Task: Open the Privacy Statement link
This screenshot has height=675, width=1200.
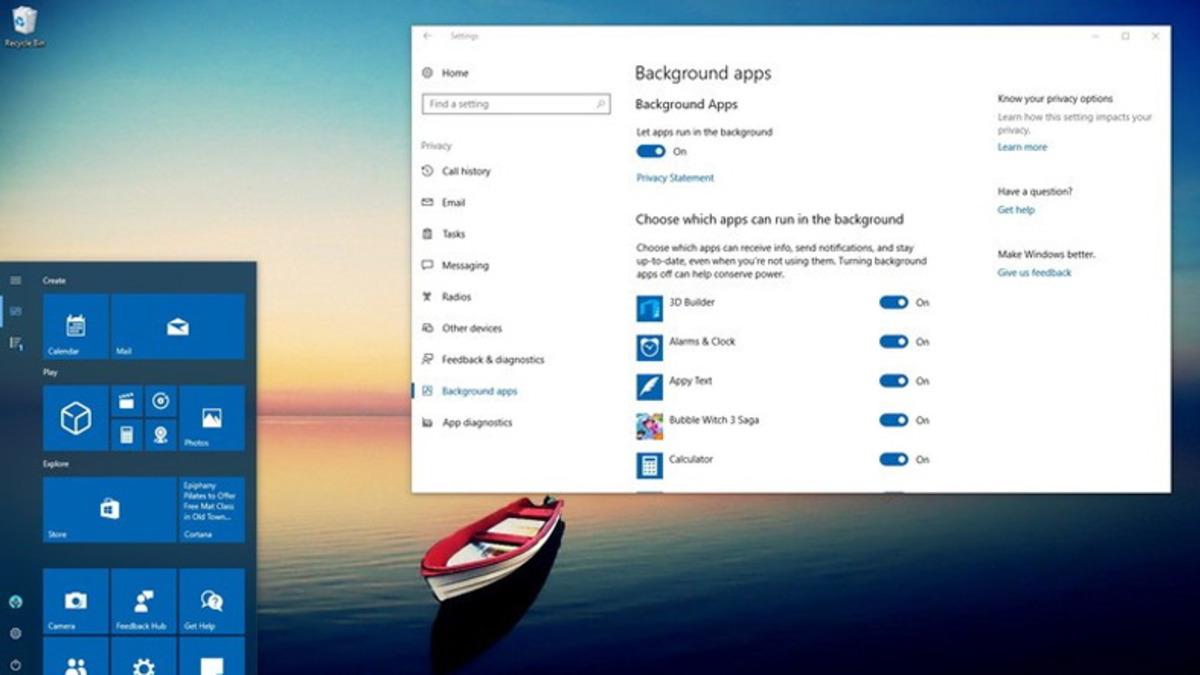Action: pyautogui.click(x=675, y=178)
